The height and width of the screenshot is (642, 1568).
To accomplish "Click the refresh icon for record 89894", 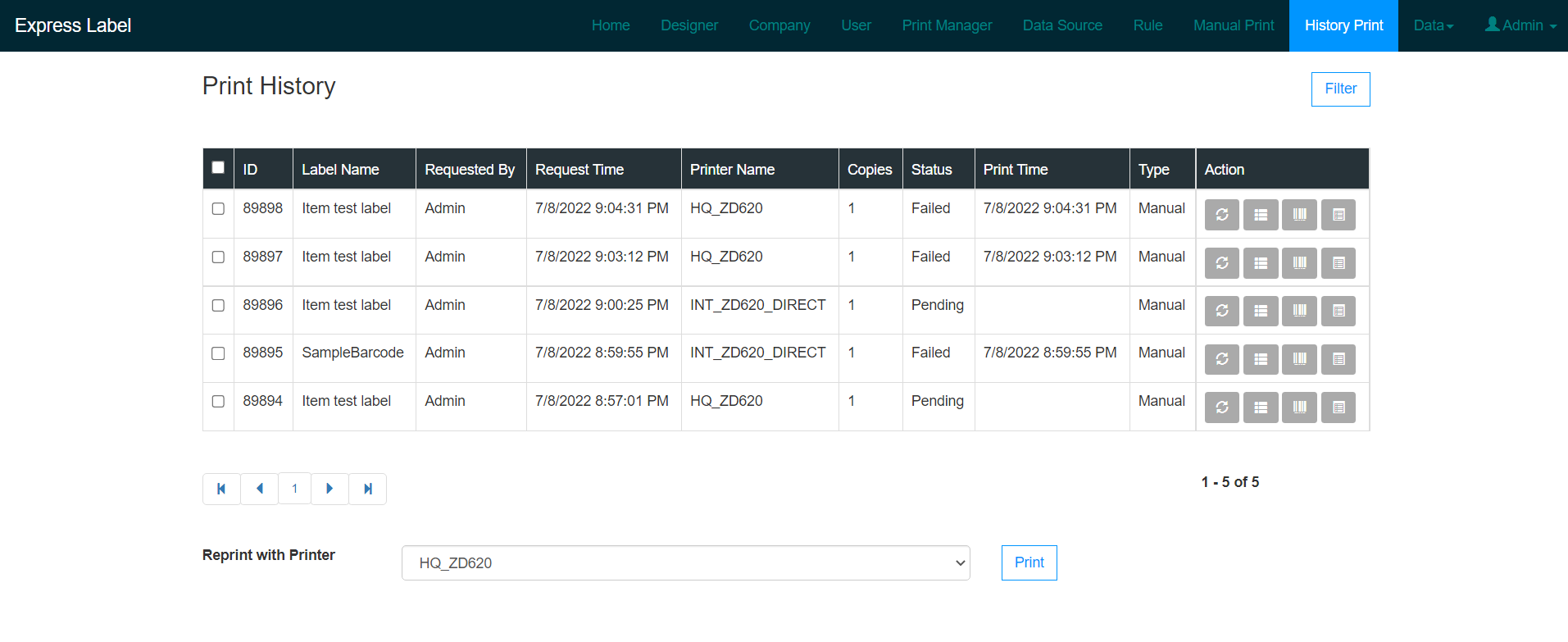I will (1221, 408).
